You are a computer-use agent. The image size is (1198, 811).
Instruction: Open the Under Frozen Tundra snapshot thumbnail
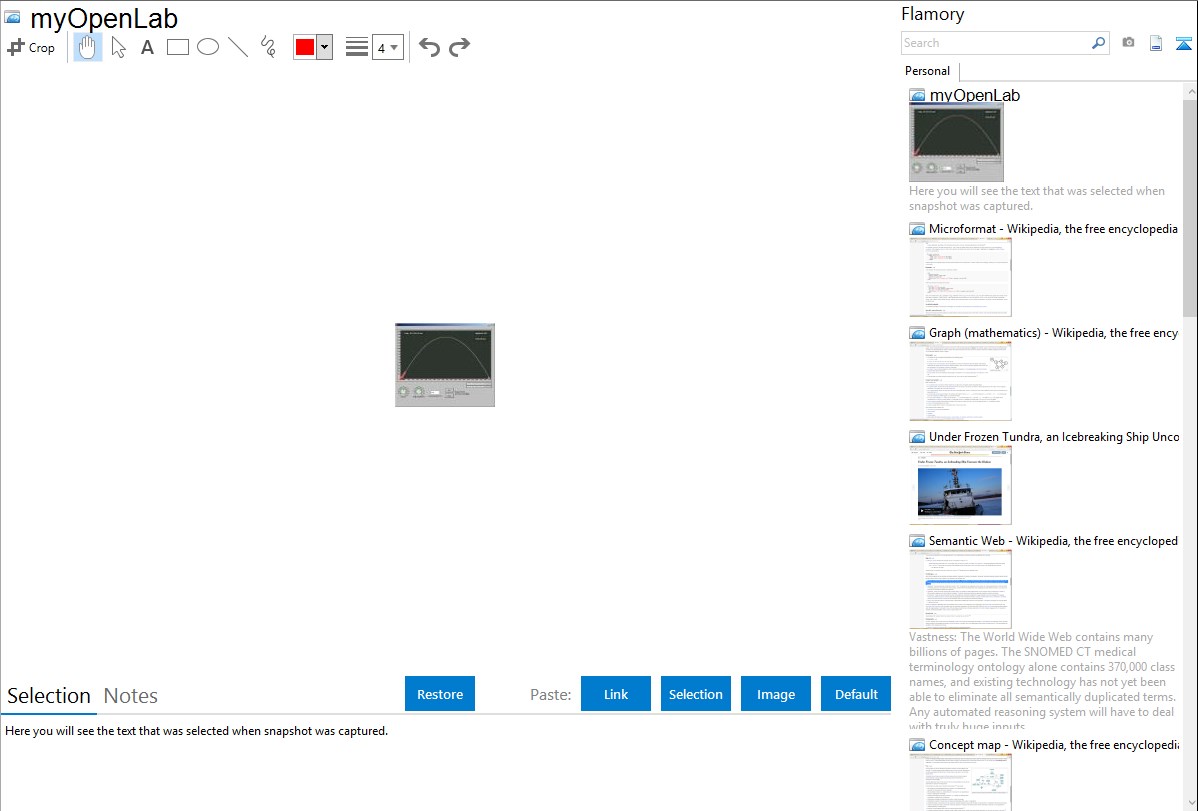[x=960, y=485]
